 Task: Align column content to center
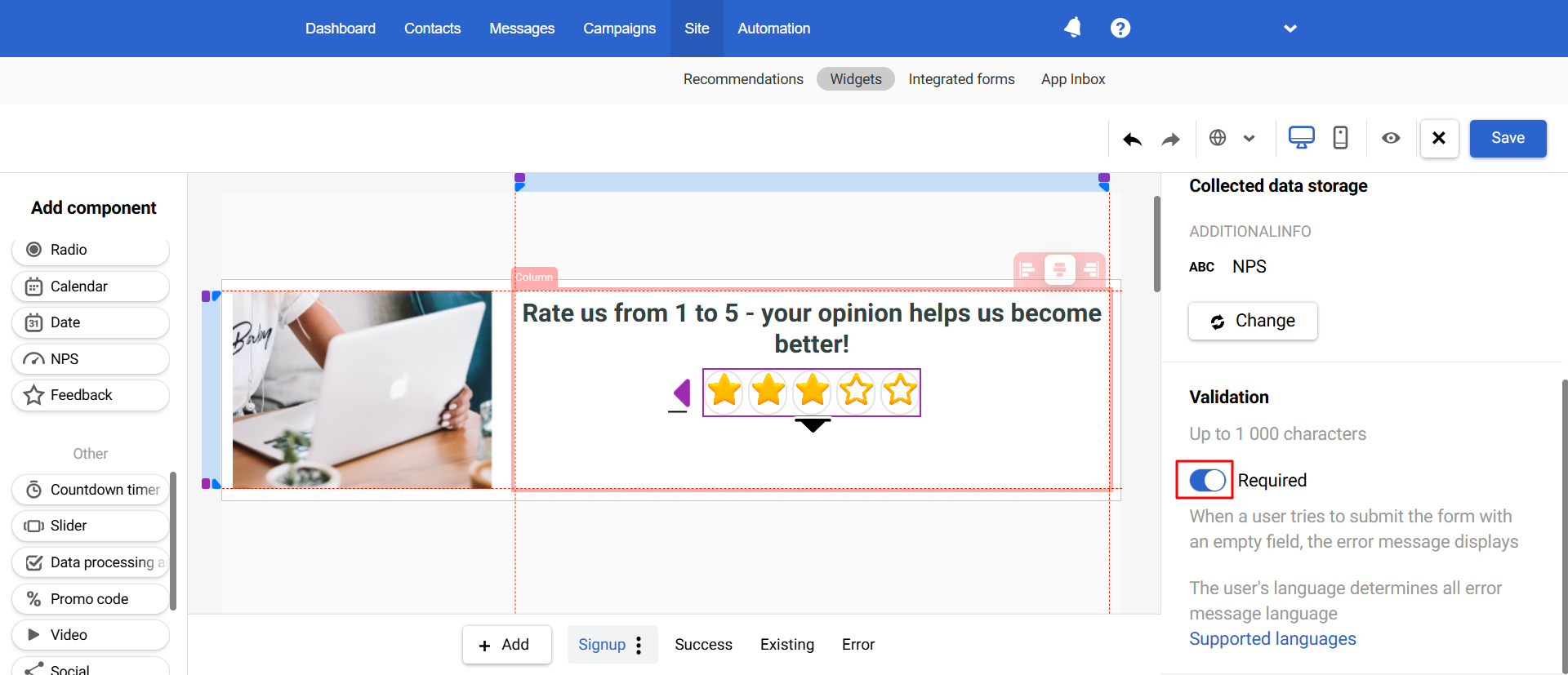click(1059, 269)
